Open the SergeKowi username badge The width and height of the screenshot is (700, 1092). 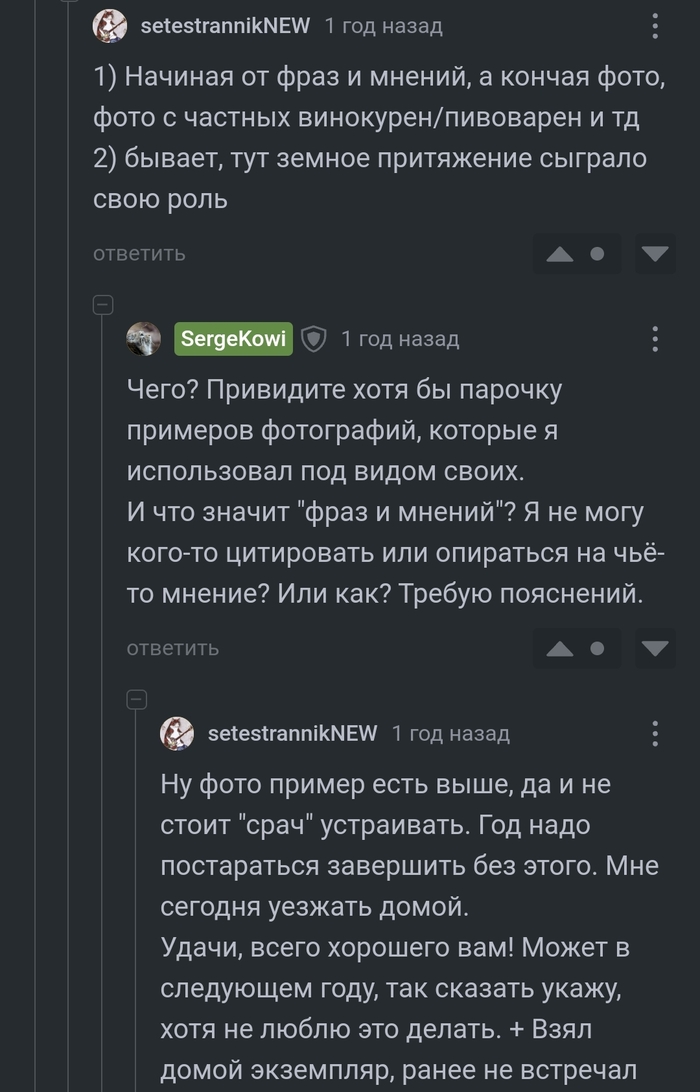click(235, 339)
